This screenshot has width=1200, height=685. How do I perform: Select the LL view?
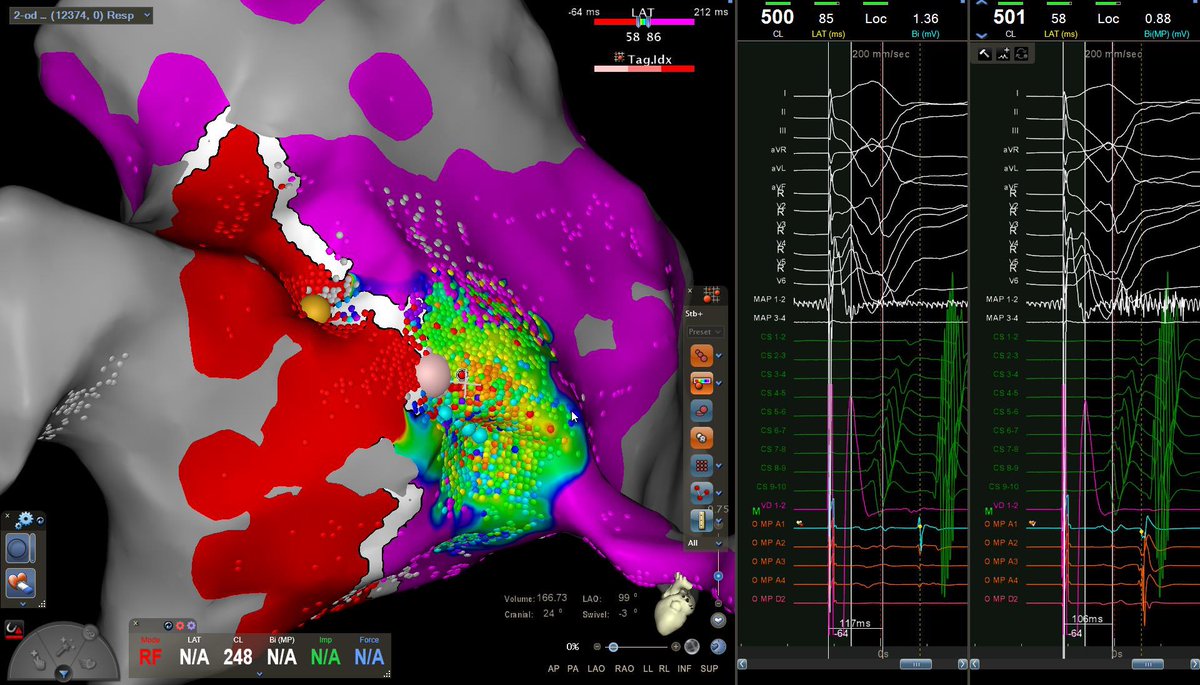tap(648, 668)
